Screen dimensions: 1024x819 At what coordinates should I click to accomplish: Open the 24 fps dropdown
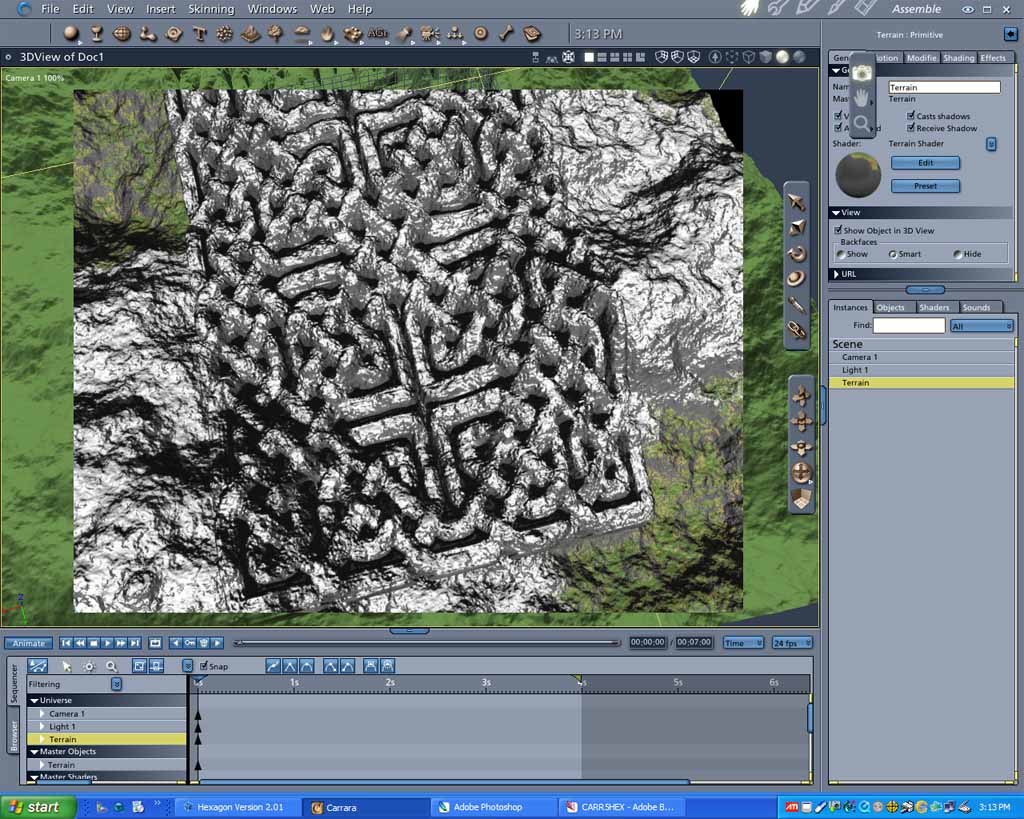click(792, 643)
